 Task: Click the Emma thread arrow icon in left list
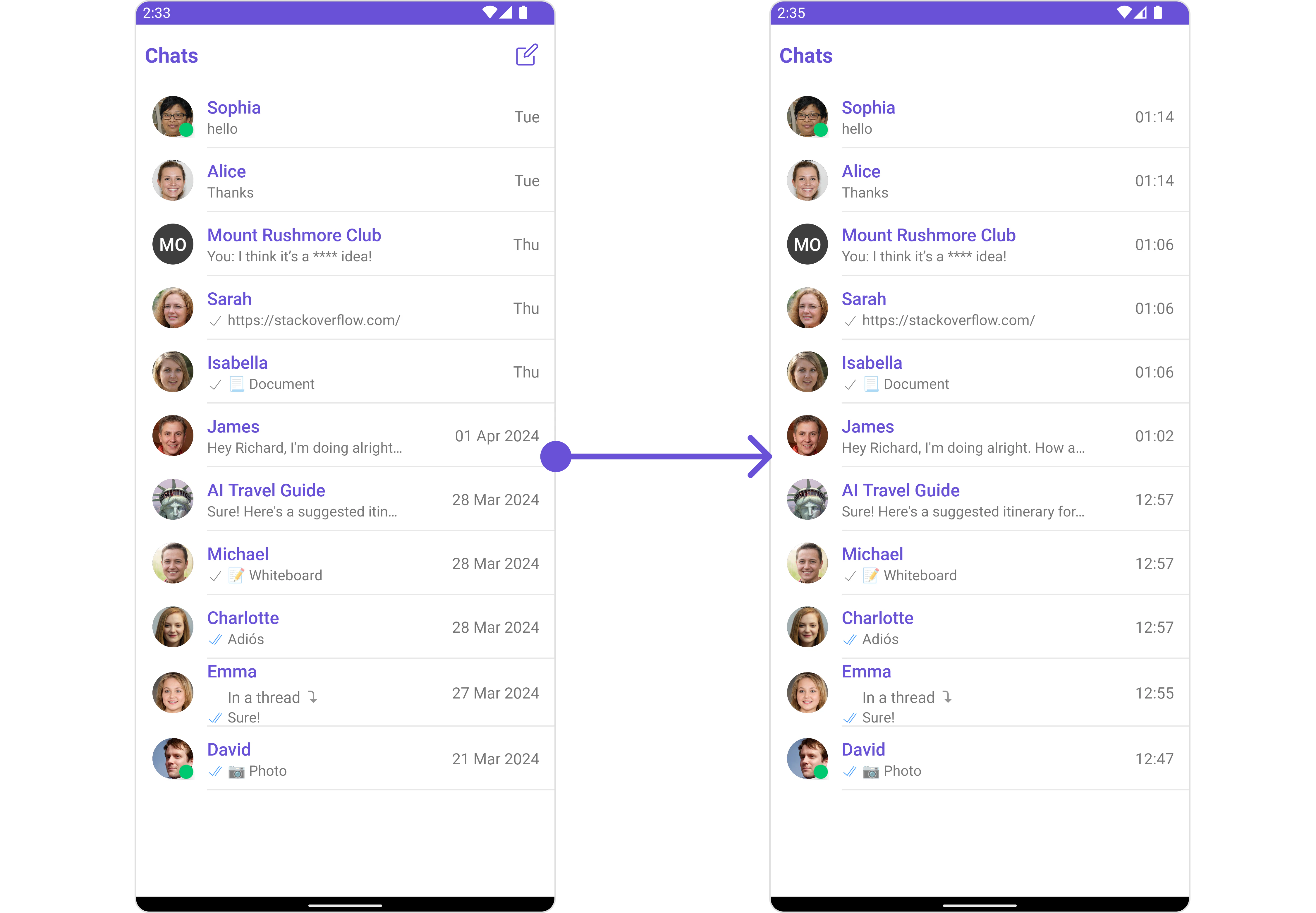click(313, 697)
